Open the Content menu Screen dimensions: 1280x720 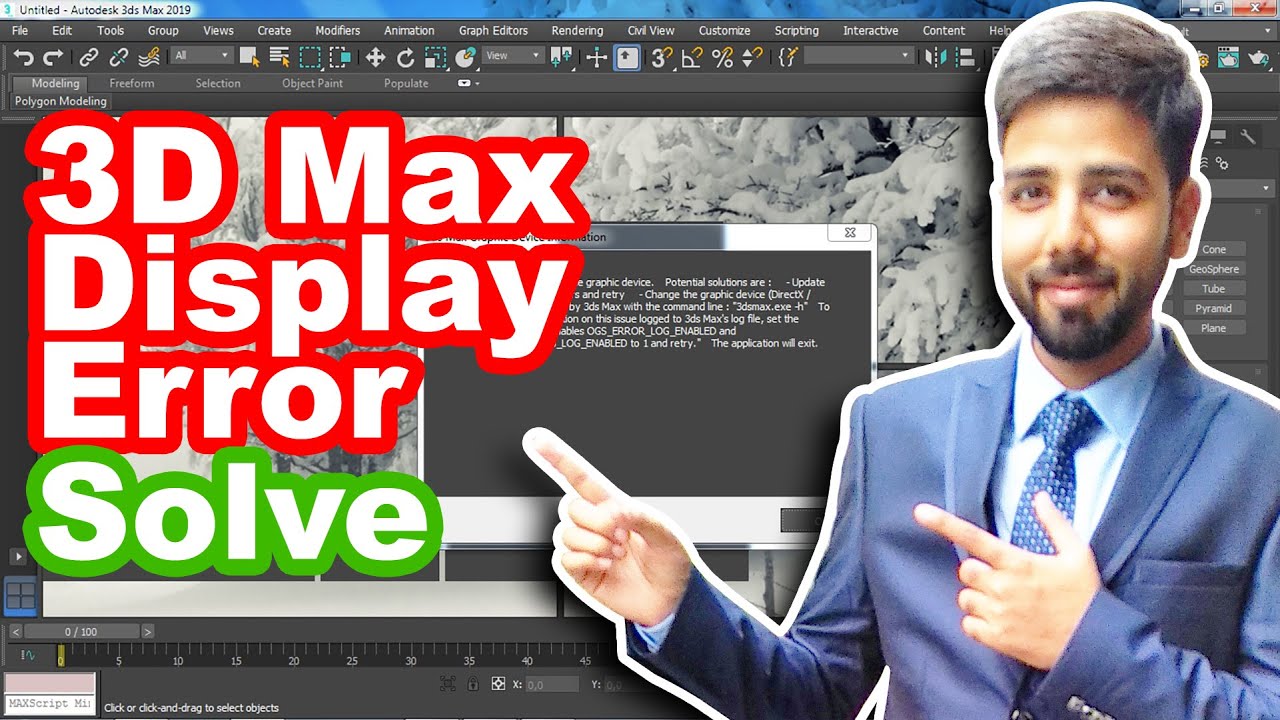(x=944, y=31)
